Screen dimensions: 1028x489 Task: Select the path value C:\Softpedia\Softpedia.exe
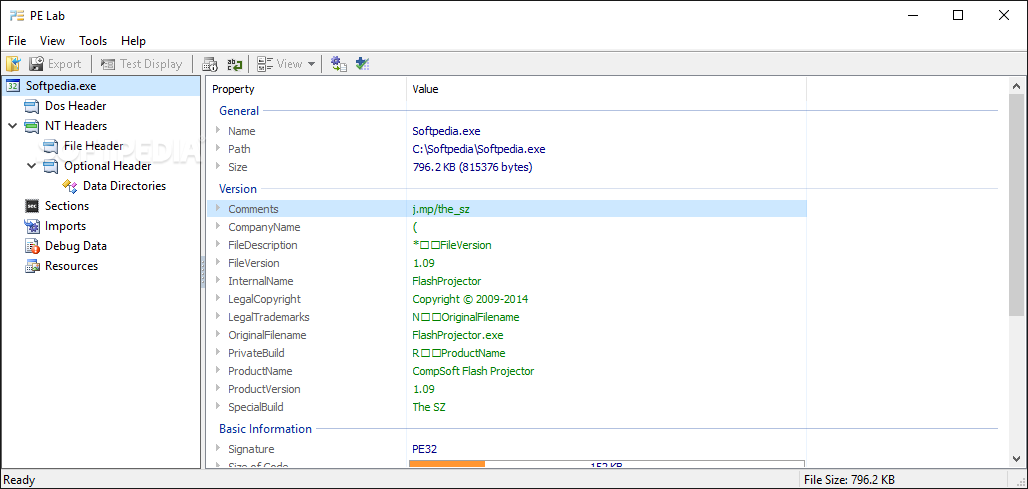pyautogui.click(x=479, y=149)
